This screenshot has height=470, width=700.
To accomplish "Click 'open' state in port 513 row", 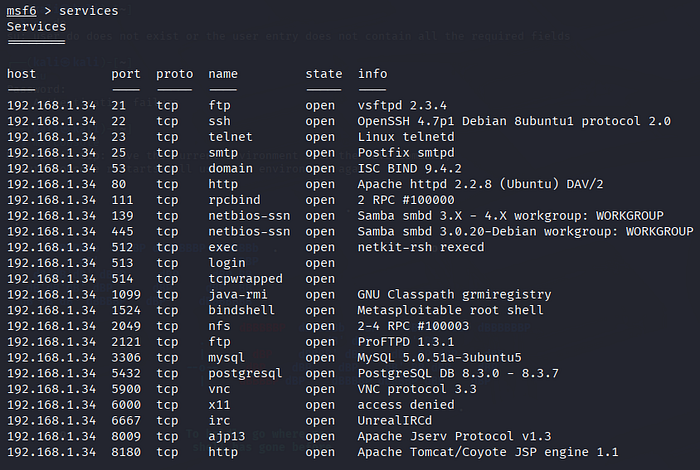I will coord(320,263).
